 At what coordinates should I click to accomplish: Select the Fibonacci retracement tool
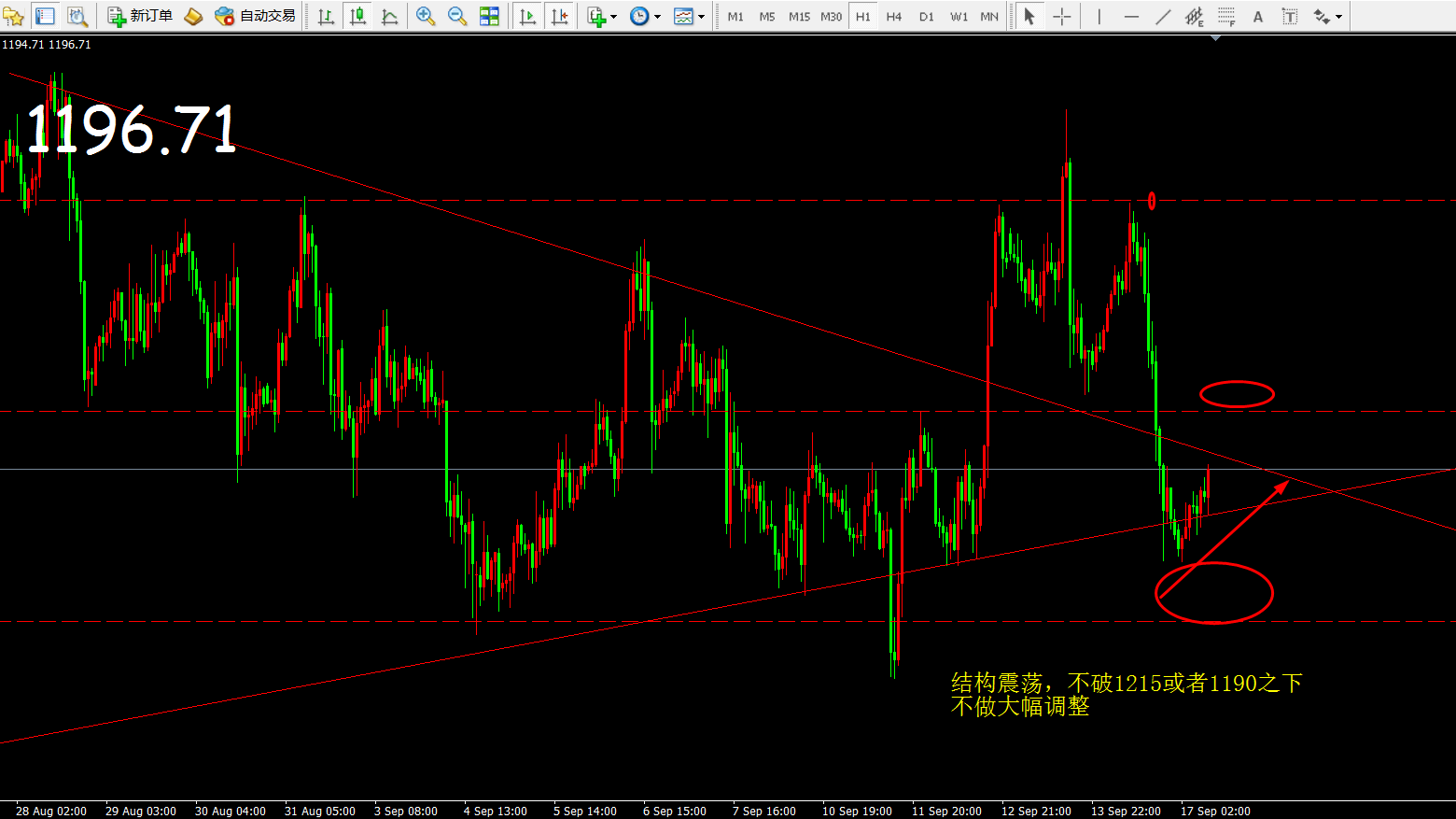(1226, 16)
